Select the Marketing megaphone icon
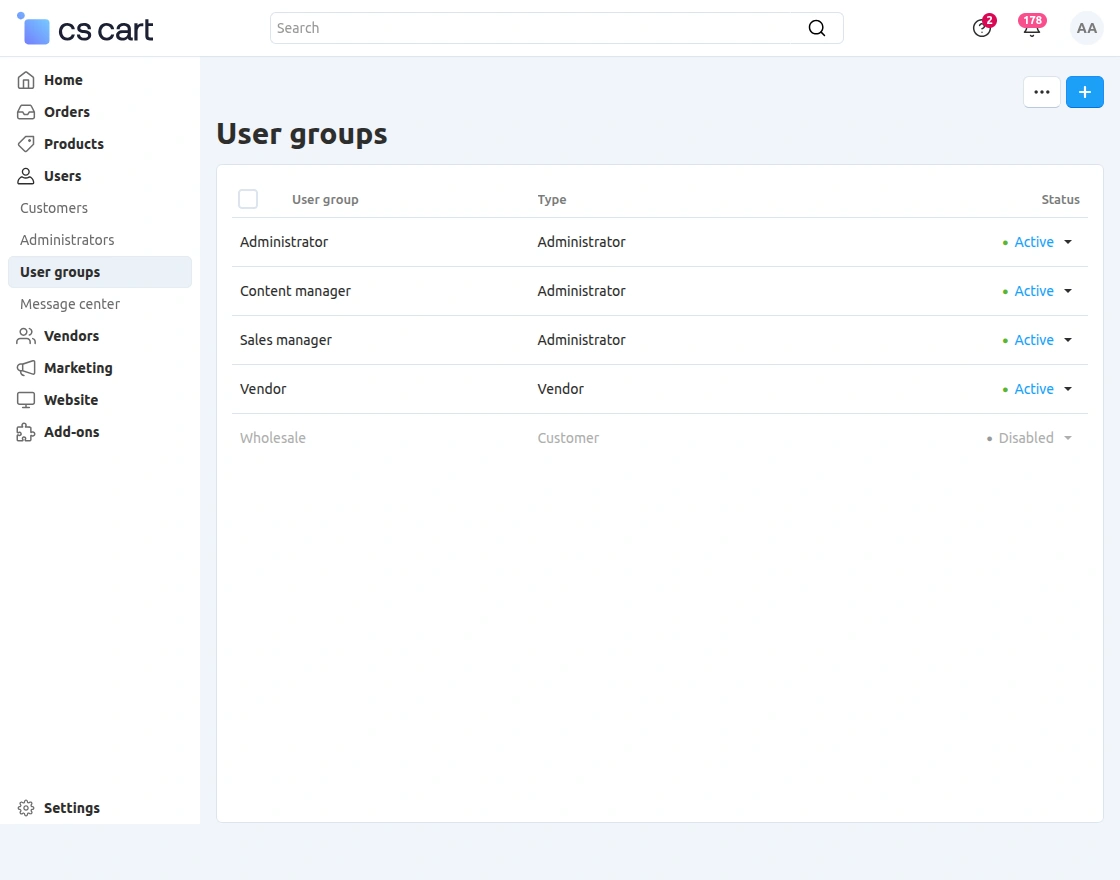 (x=24, y=368)
